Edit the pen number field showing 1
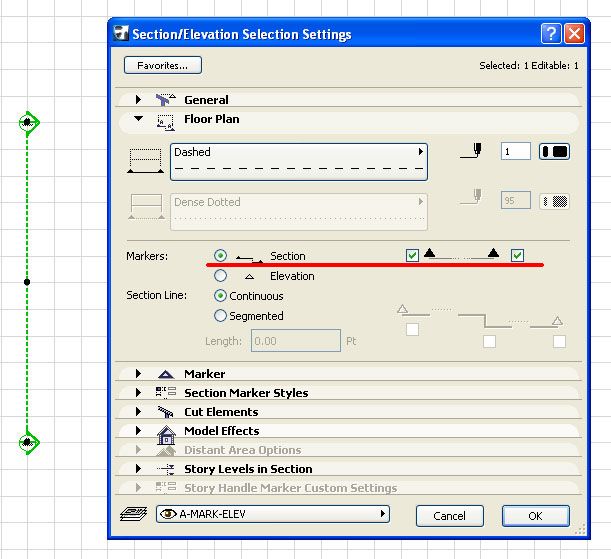 pos(515,151)
